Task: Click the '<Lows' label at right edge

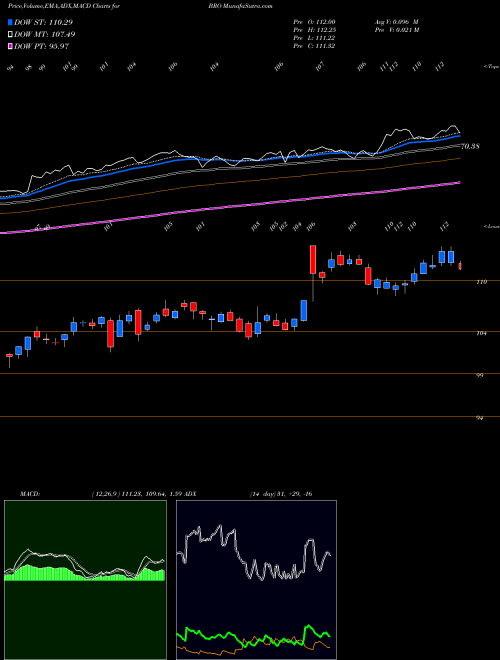Action: tap(490, 226)
